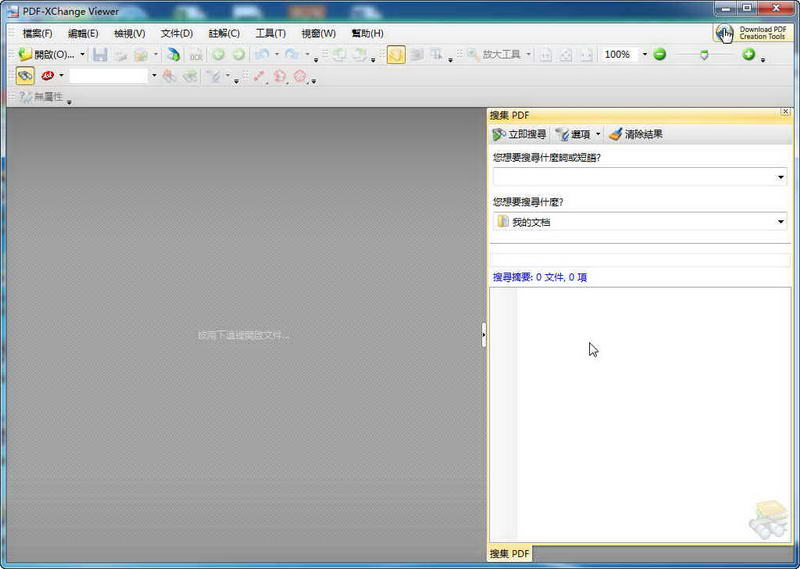Collapse the search panel with splitter arrow
Image resolution: width=800 pixels, height=569 pixels.
[484, 335]
